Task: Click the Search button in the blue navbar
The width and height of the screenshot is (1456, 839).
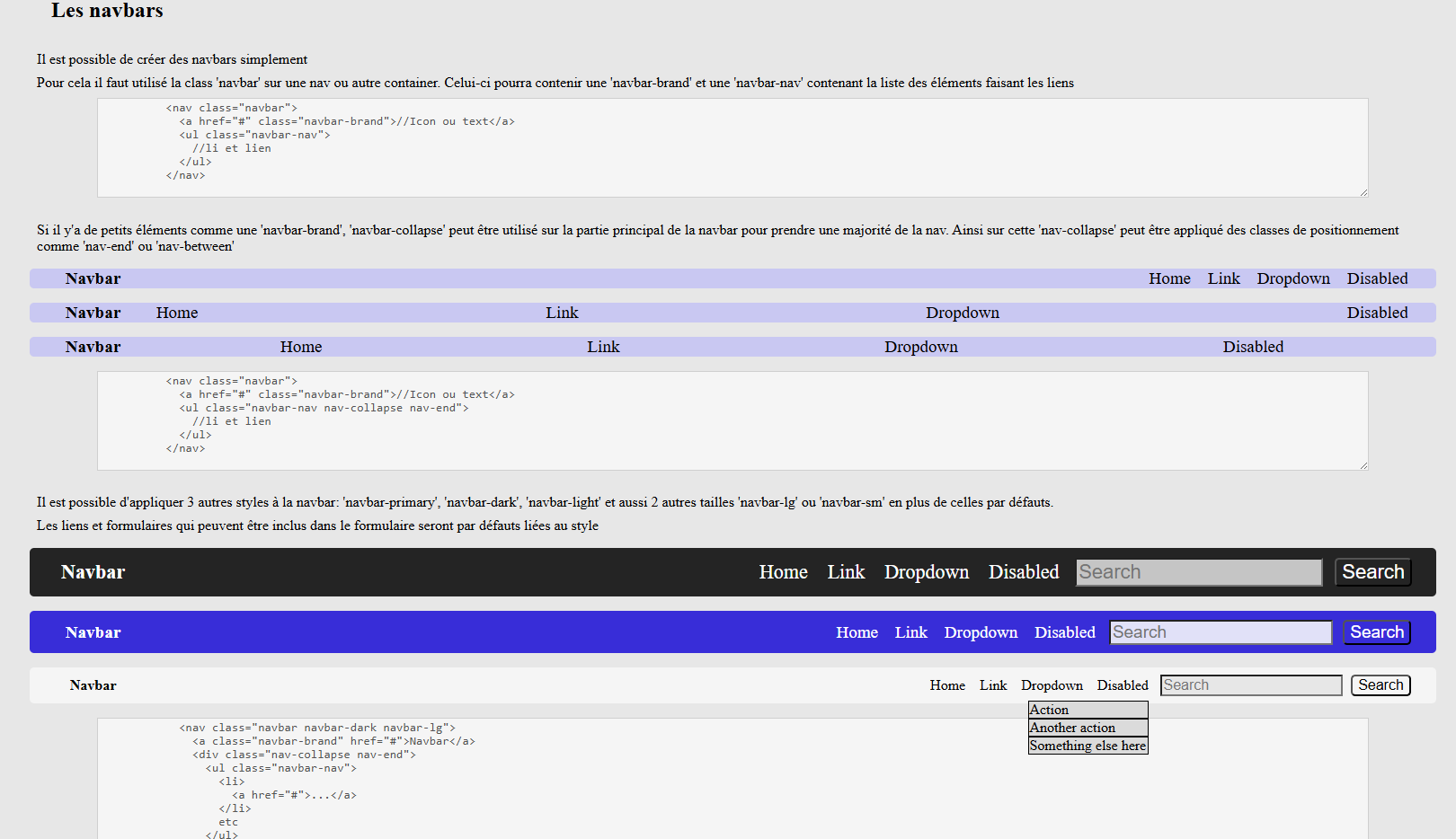Action: click(x=1376, y=632)
